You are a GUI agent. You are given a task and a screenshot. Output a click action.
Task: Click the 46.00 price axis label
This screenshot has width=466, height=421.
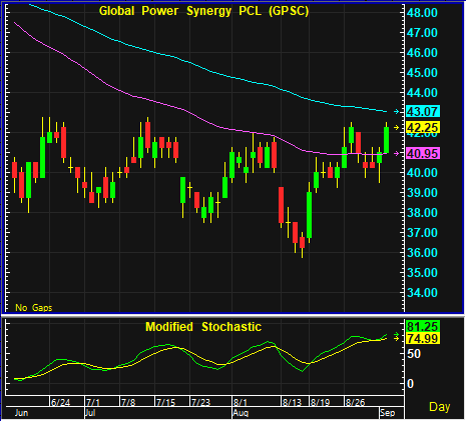tap(422, 53)
